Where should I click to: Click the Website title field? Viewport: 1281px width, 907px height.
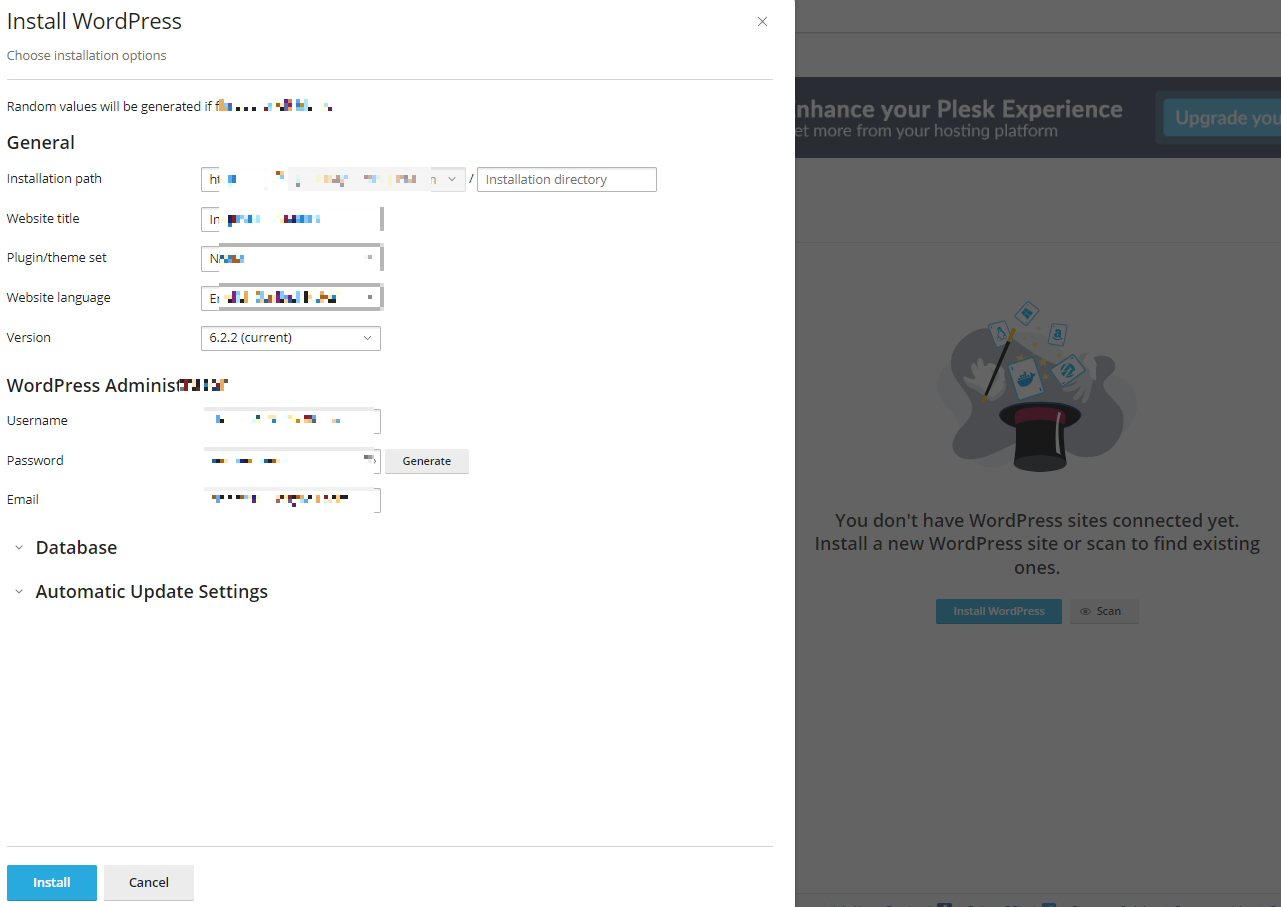[x=291, y=219]
